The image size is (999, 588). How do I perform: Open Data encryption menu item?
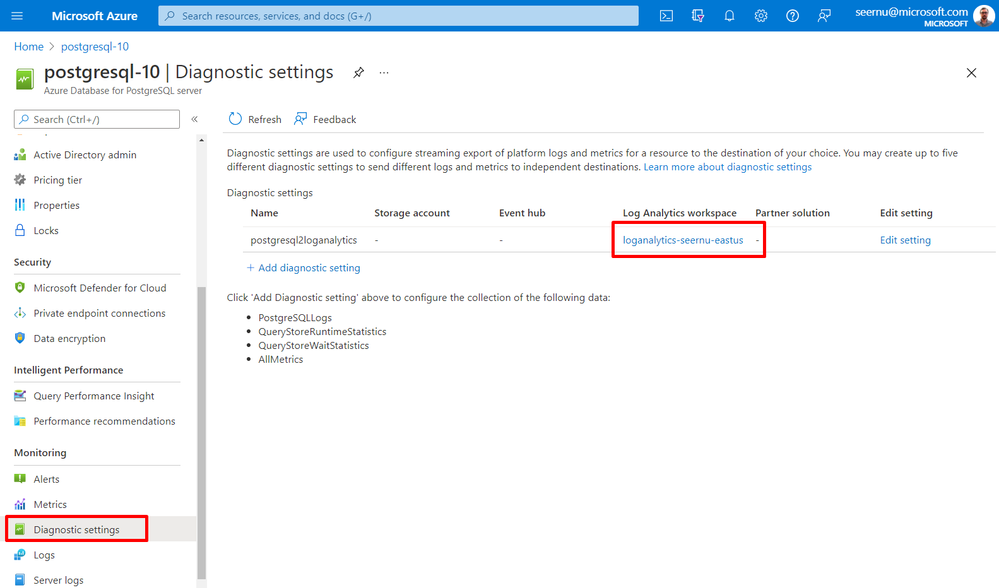tap(69, 338)
